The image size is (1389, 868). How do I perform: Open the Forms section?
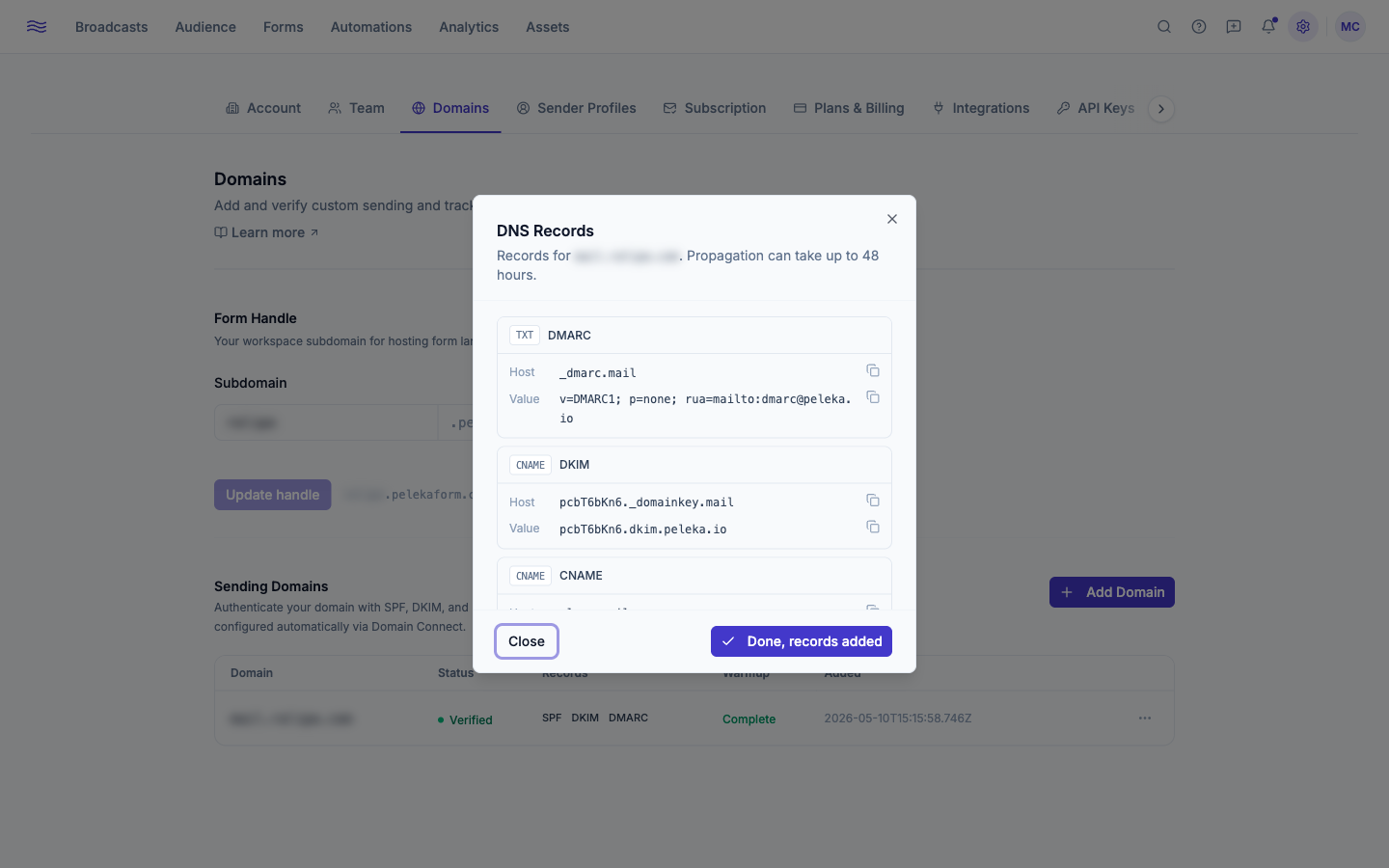284,27
